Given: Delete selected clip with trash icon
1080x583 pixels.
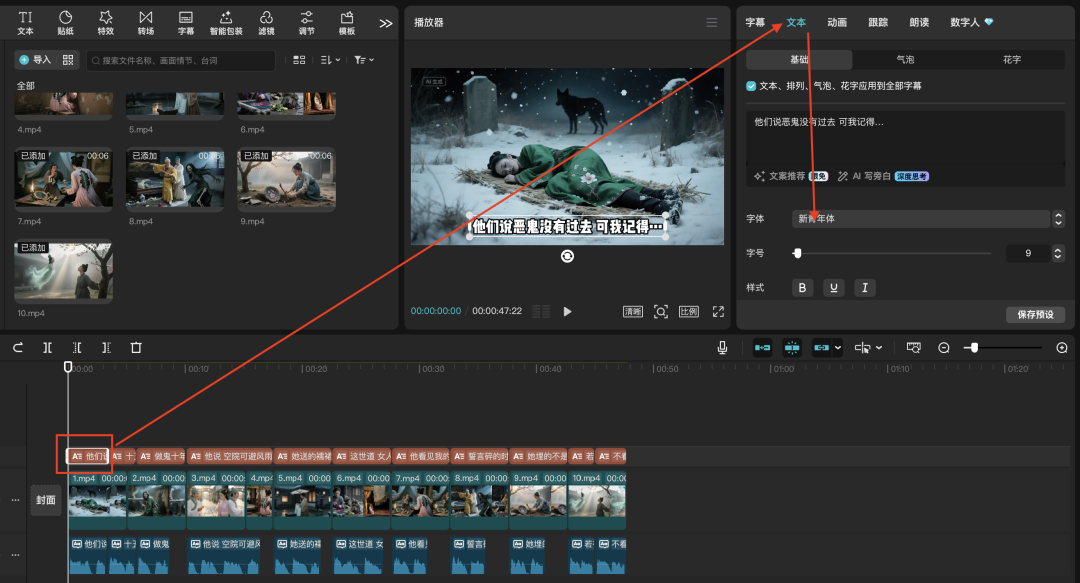Looking at the screenshot, I should point(136,348).
